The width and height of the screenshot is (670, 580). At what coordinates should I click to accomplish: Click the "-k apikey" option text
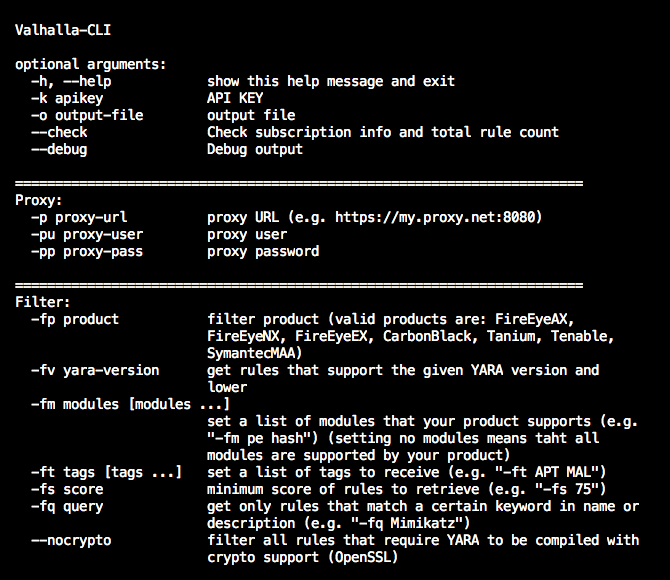[x=67, y=98]
